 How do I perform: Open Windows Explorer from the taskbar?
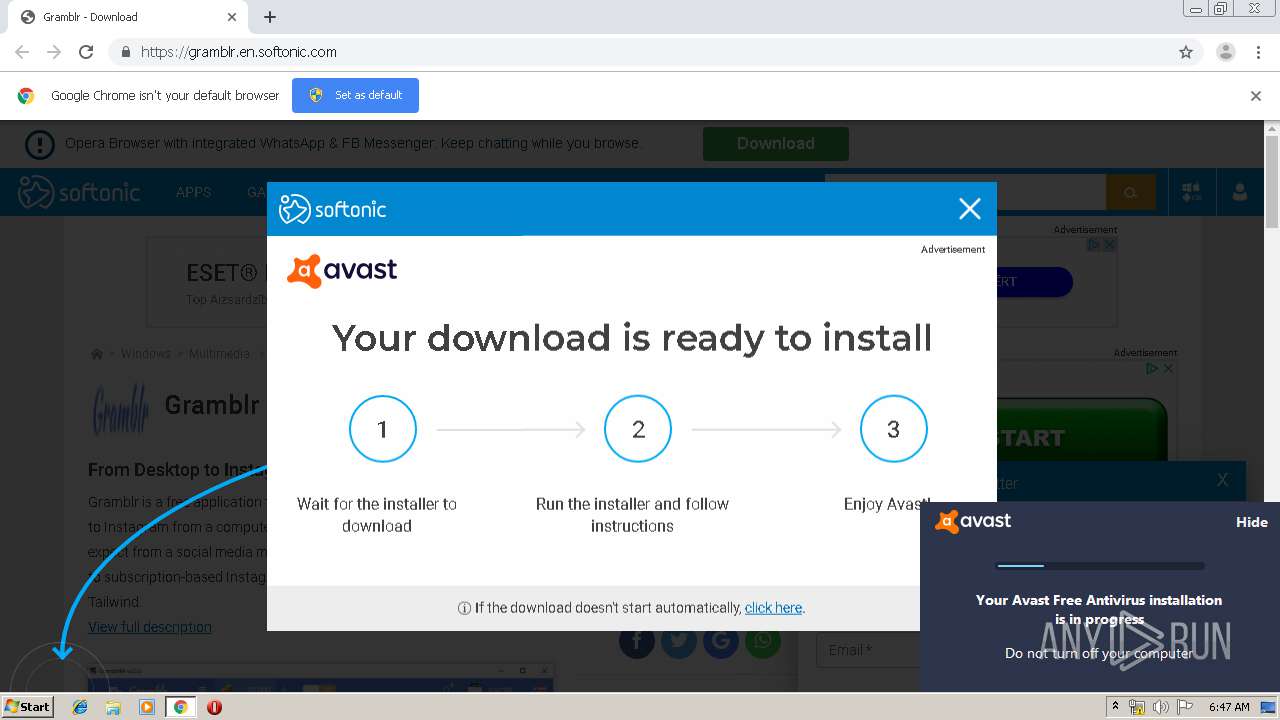113,707
